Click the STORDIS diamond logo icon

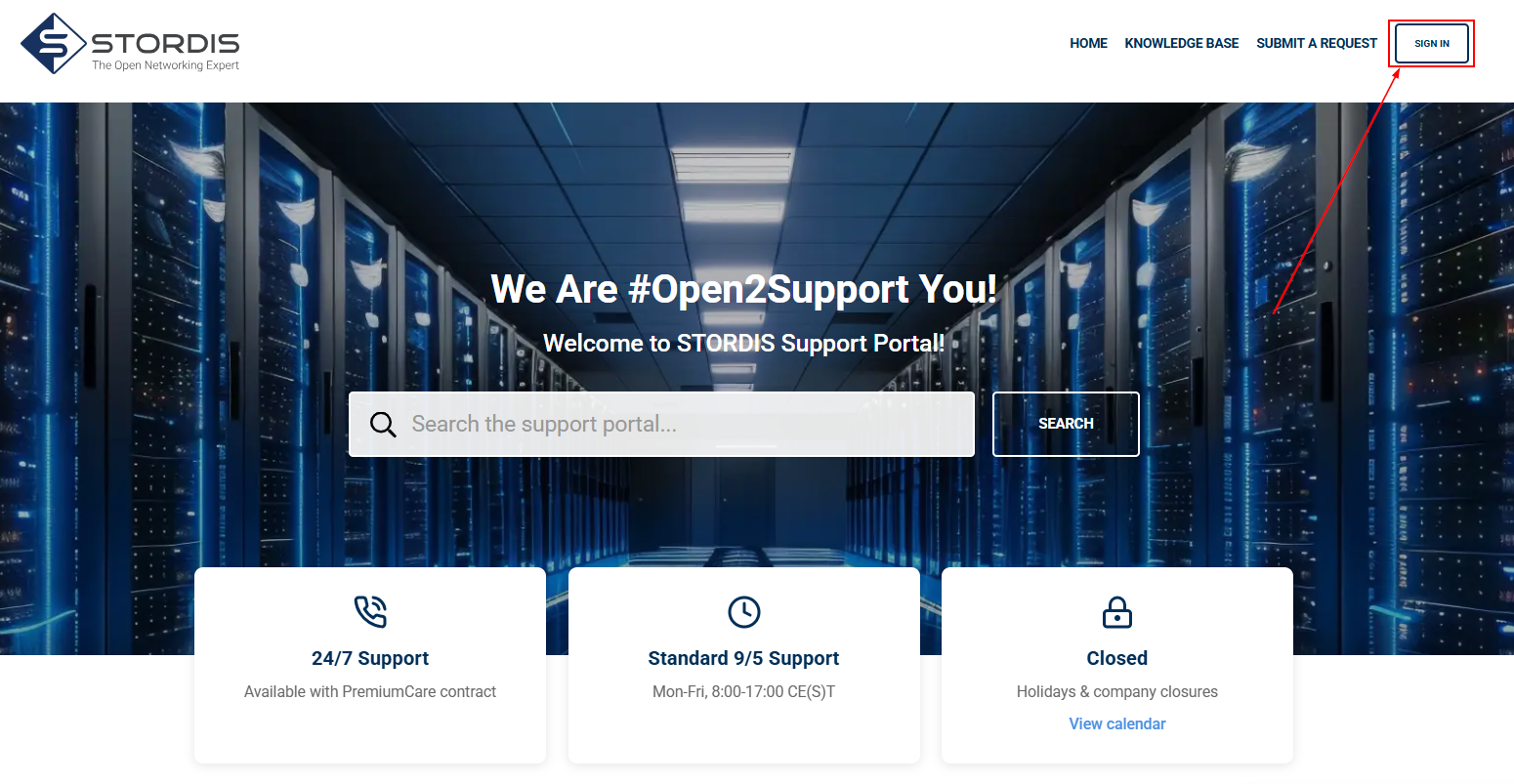(x=54, y=44)
